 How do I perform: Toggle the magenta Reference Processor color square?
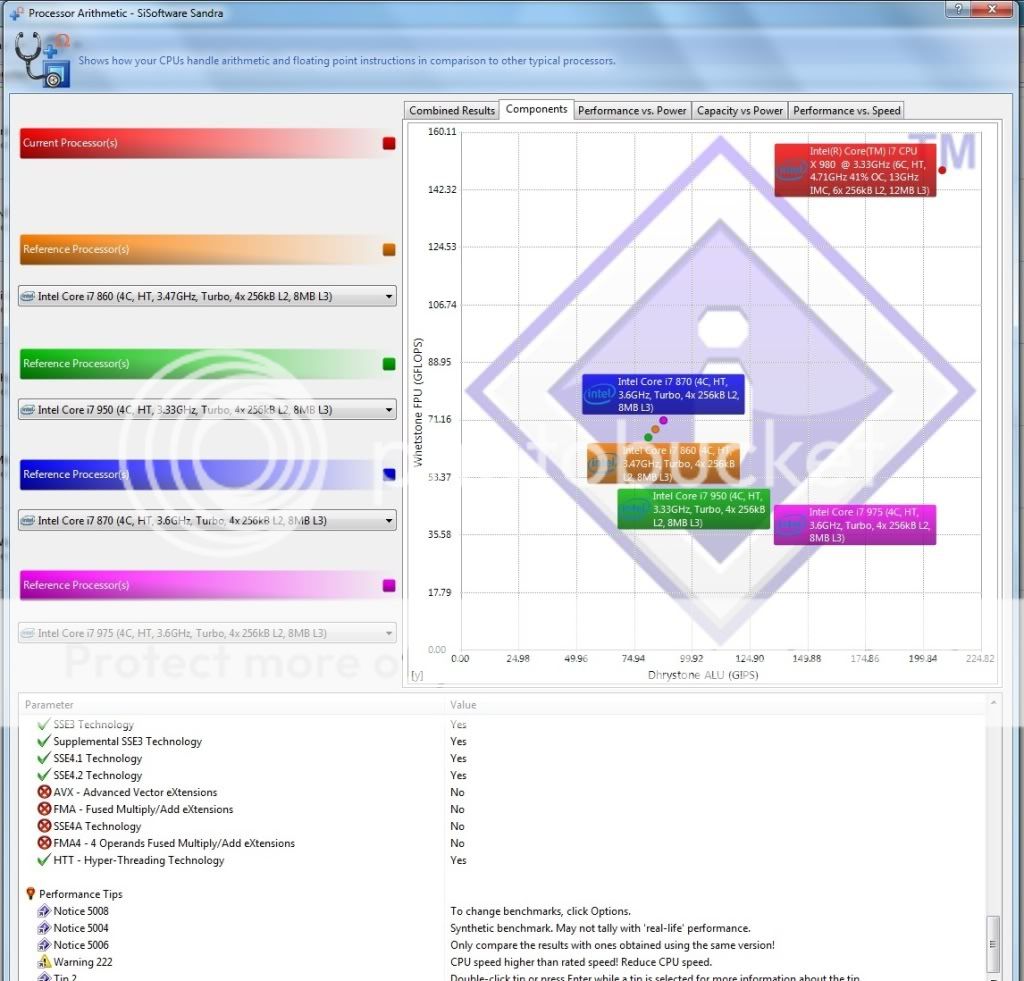389,585
